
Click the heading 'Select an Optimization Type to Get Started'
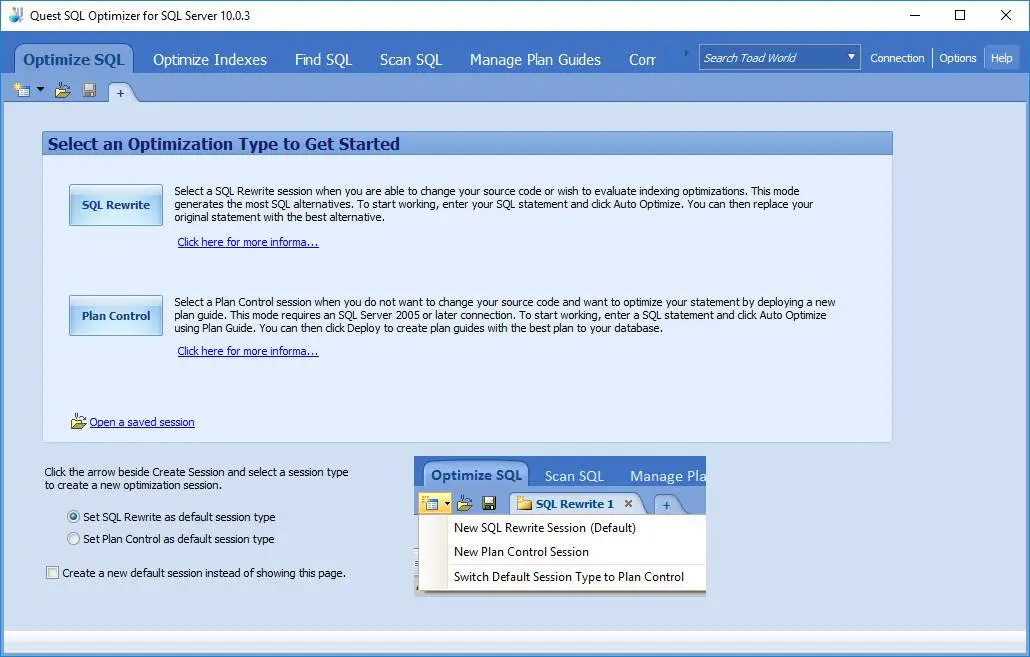tap(223, 144)
